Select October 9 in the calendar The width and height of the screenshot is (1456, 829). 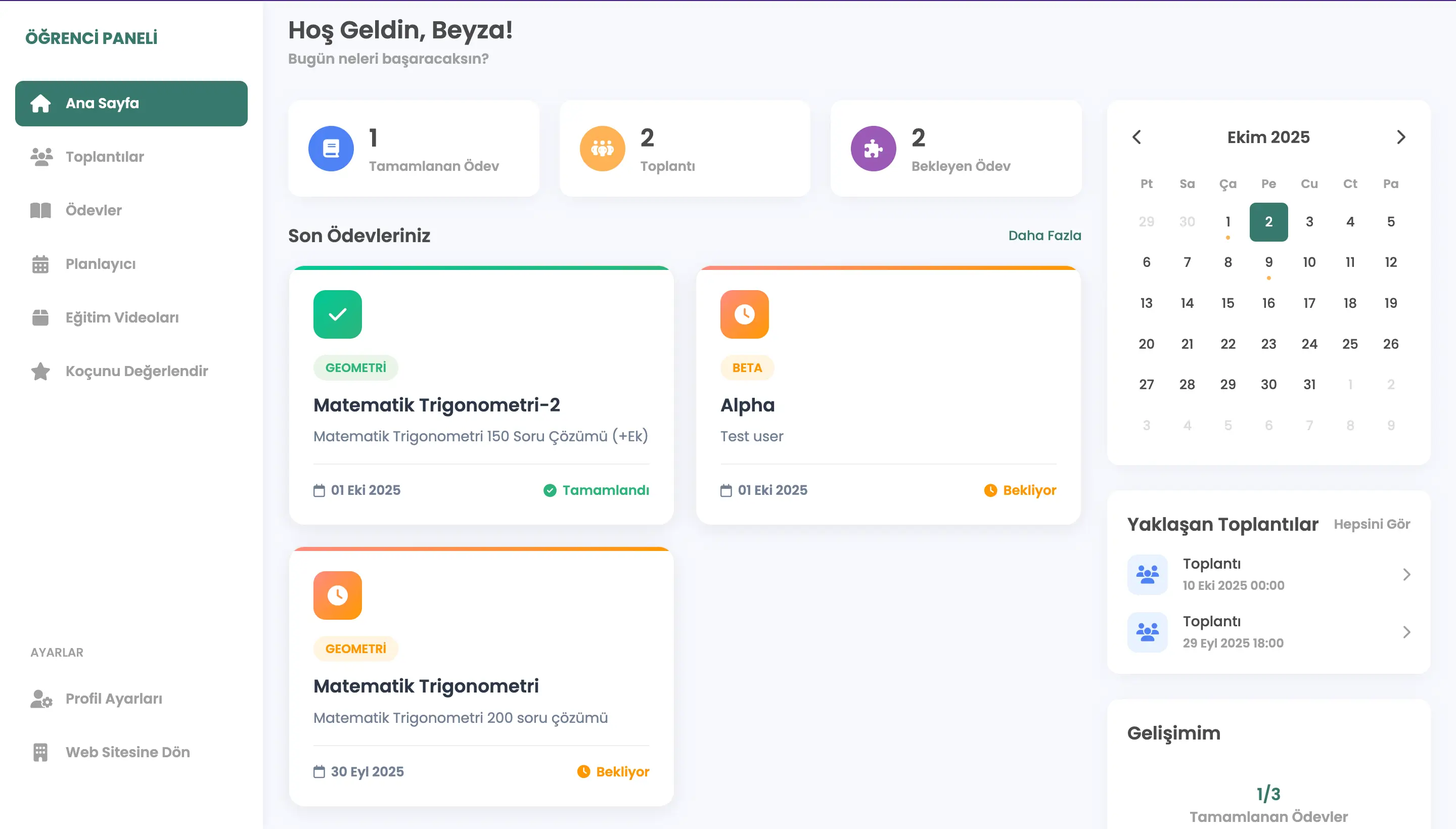coord(1268,262)
